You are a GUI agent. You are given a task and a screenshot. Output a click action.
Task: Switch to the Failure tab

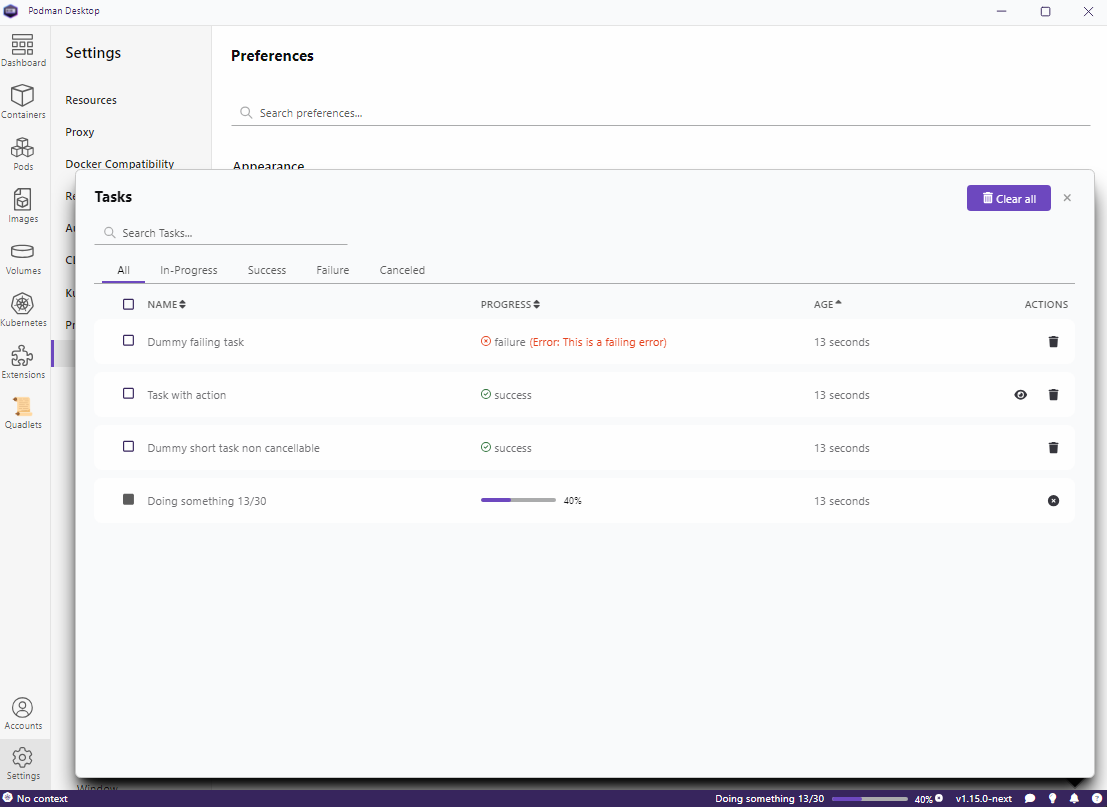[332, 270]
